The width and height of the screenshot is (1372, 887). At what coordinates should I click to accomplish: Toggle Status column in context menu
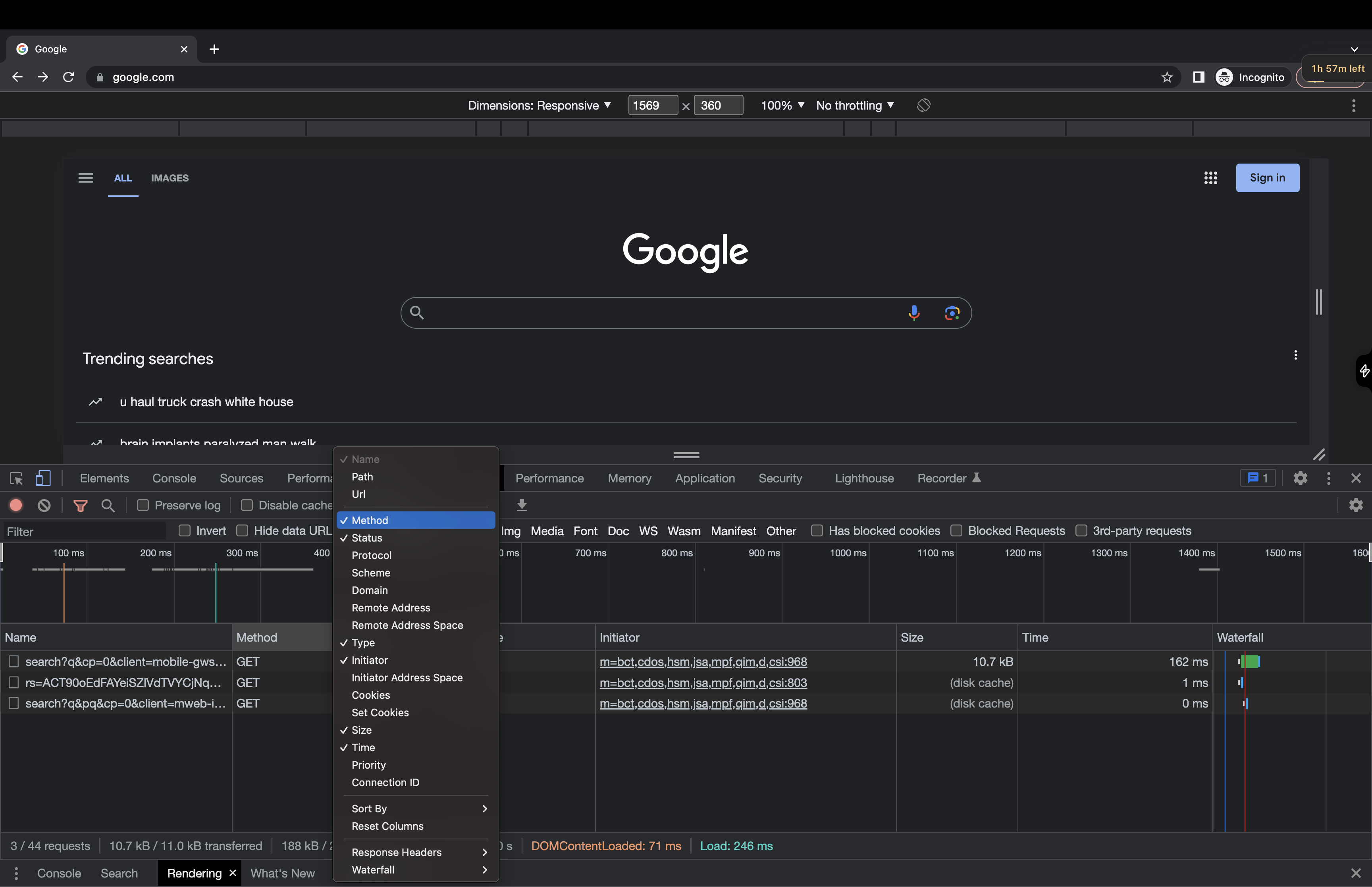416,538
